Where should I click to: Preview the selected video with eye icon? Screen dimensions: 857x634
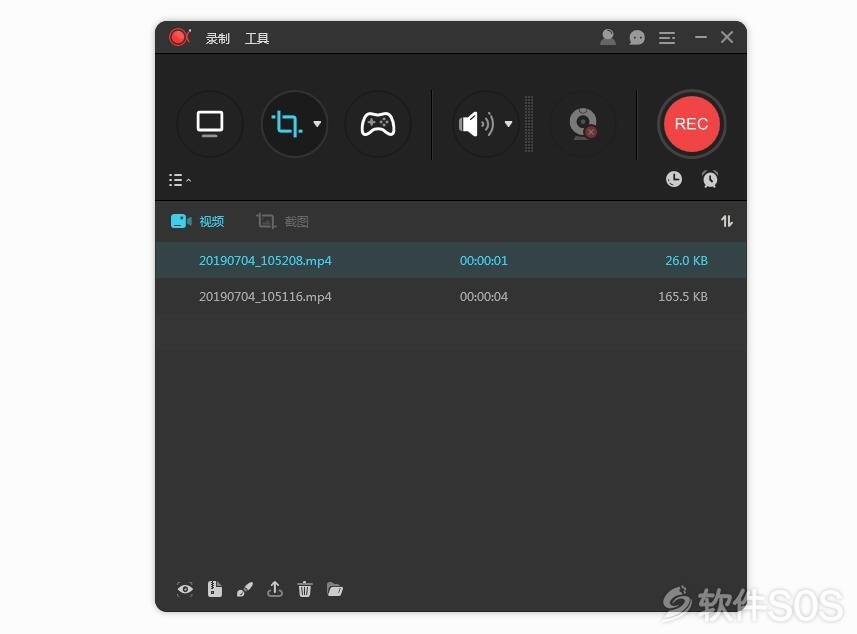pyautogui.click(x=185, y=589)
